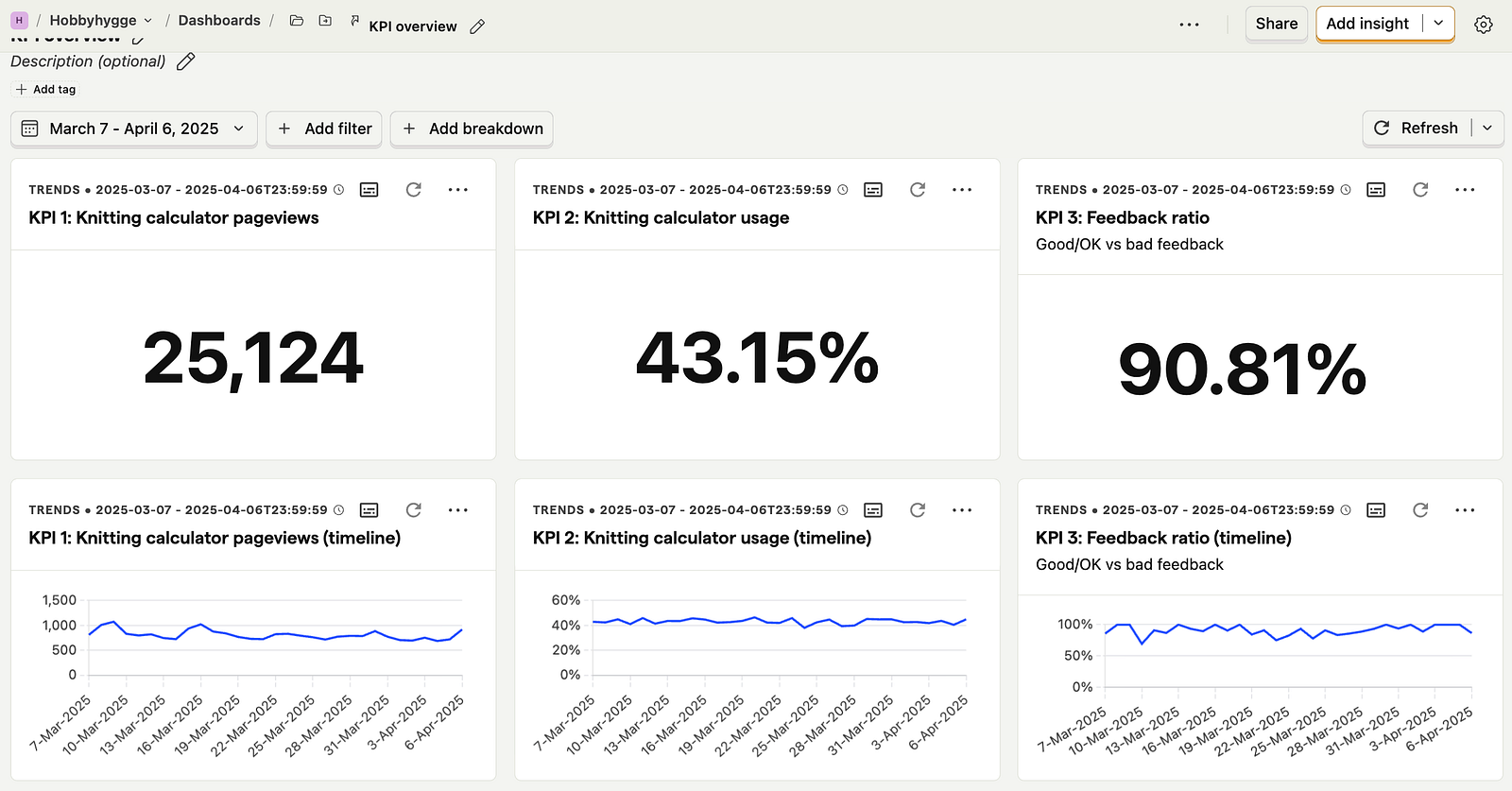Expand the Refresh options dropdown arrow
Viewport: 1512px width, 791px height.
click(x=1487, y=129)
